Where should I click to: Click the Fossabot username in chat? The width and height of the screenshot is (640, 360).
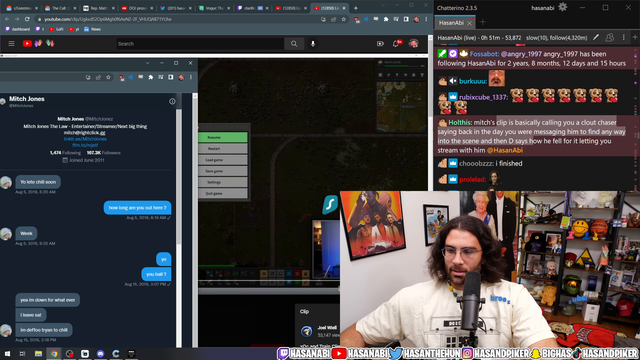coord(484,54)
